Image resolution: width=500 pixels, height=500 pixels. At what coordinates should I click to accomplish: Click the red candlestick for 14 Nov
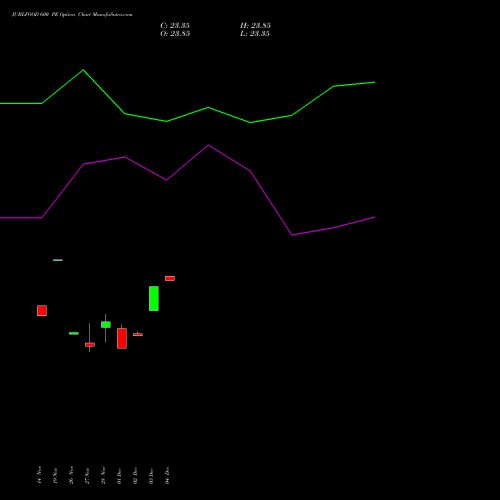(42, 311)
